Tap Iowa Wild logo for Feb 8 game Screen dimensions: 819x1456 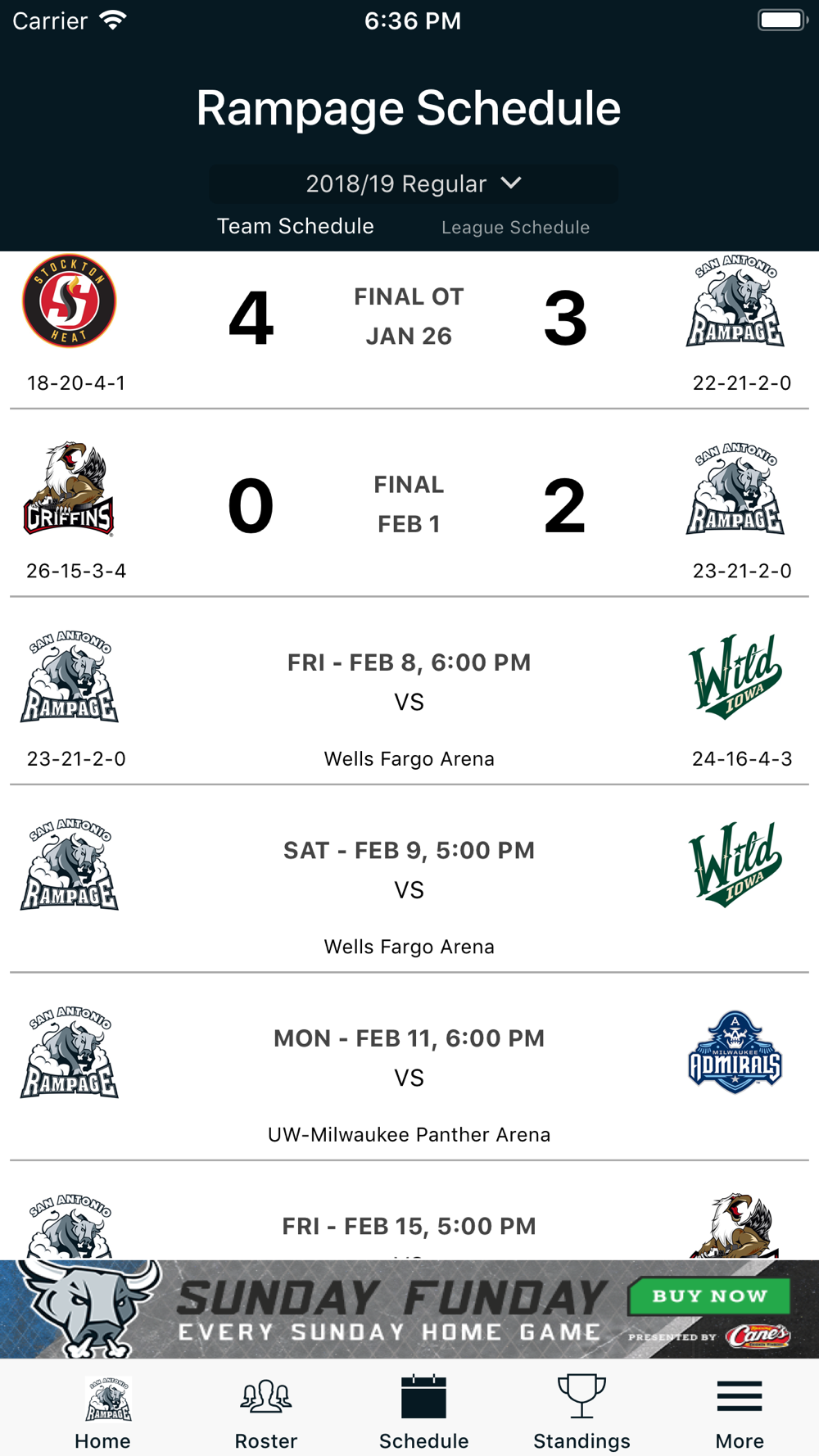pos(735,676)
